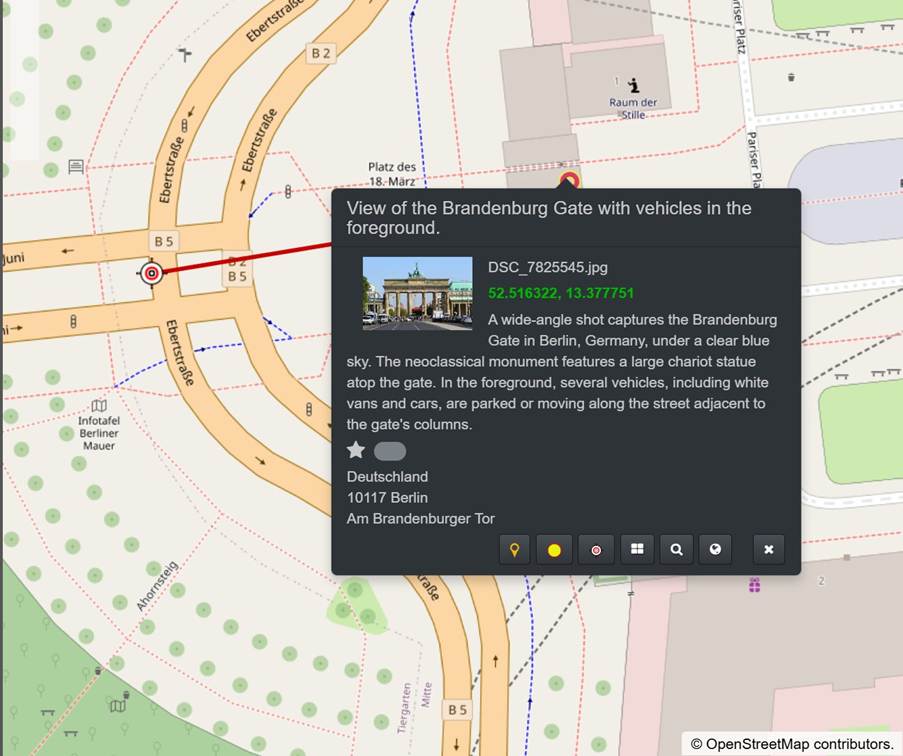Click the gray pill label next to star
903x756 pixels.
390,451
